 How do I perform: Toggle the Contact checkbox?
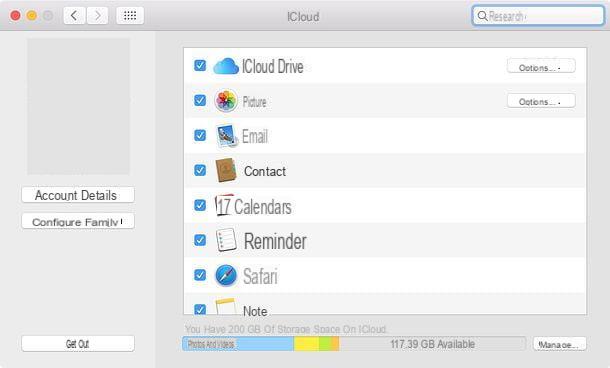tap(200, 170)
